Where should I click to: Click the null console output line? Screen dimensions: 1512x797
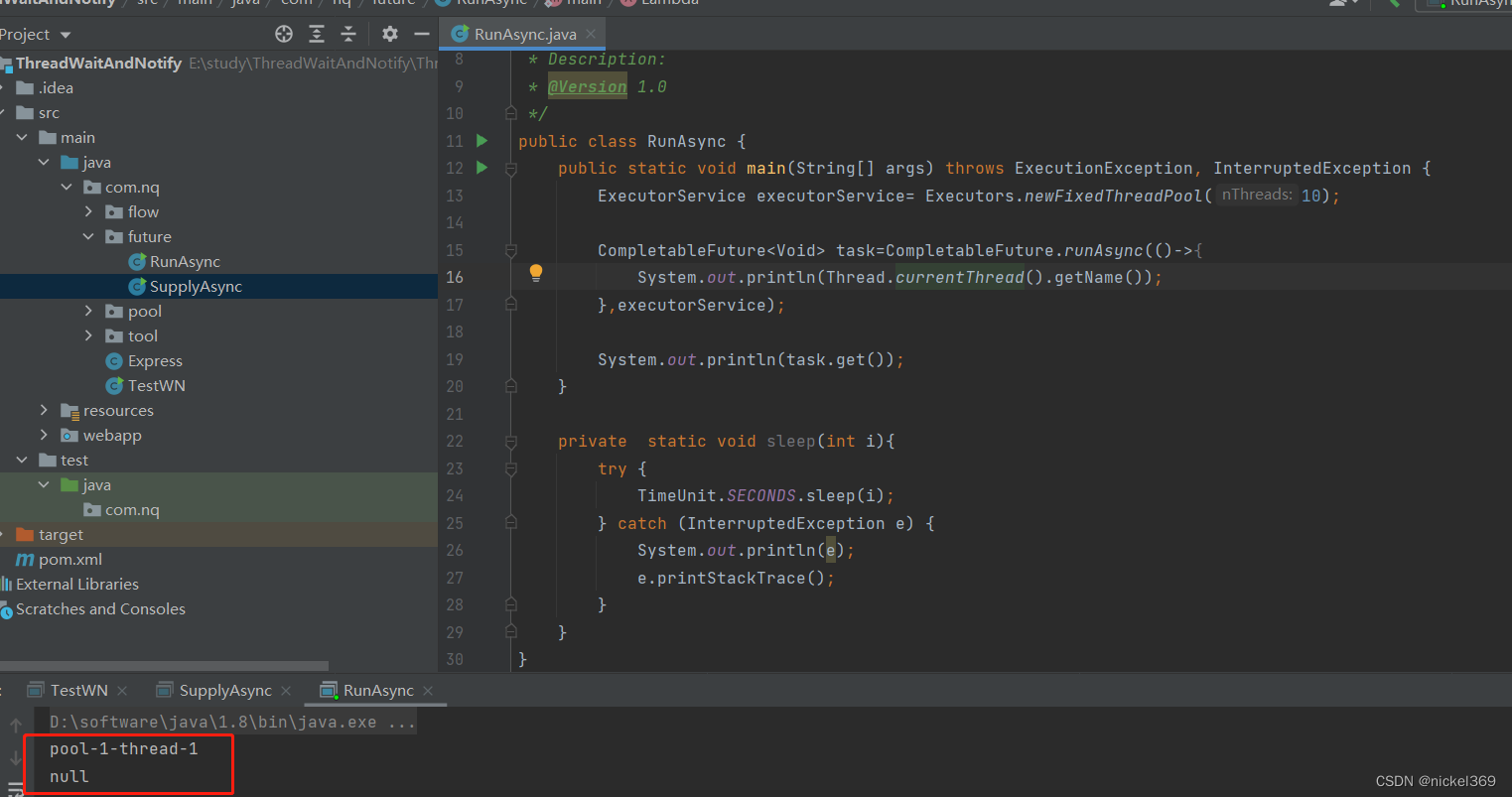[x=69, y=776]
